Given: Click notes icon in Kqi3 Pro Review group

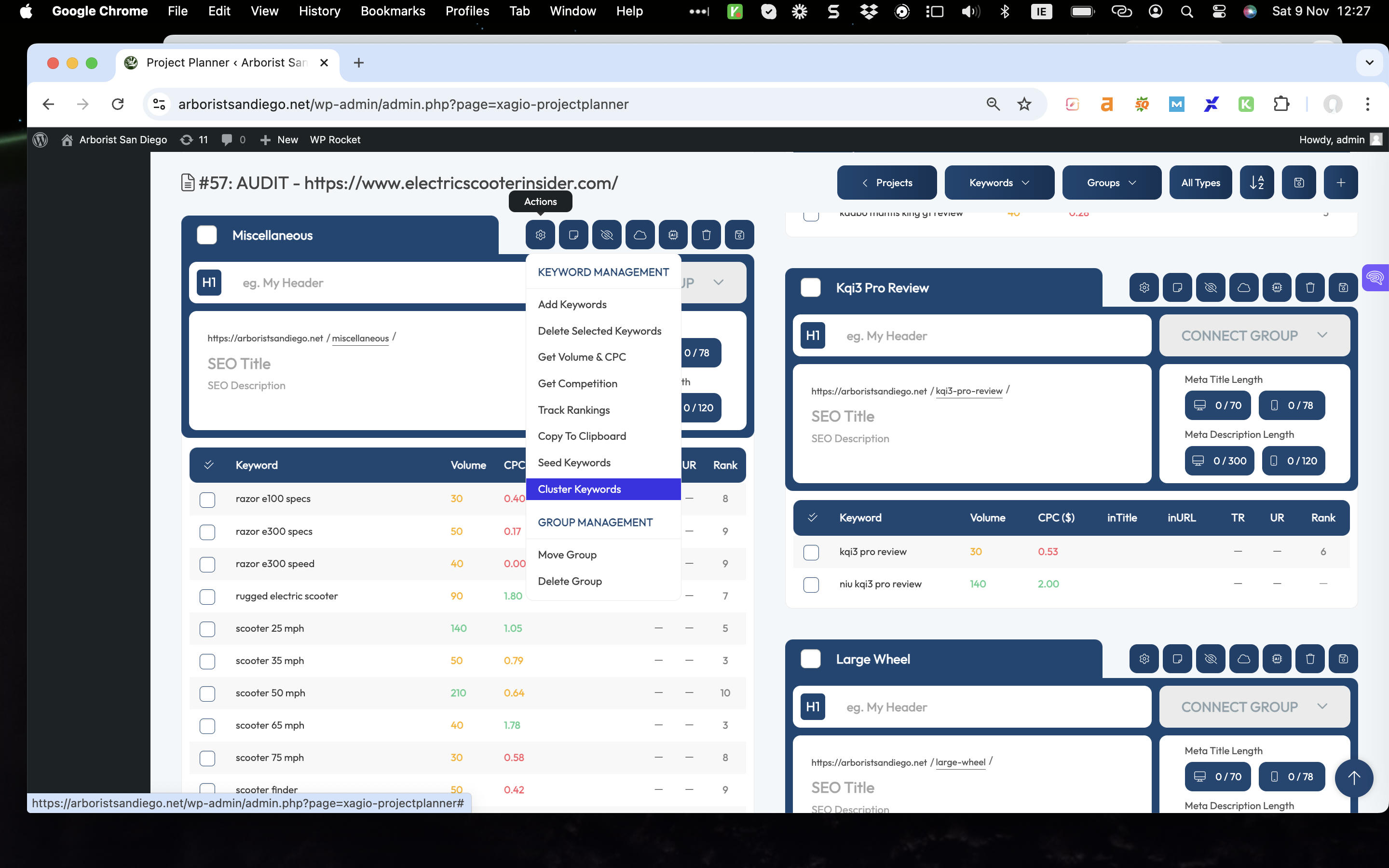Looking at the screenshot, I should [1177, 287].
